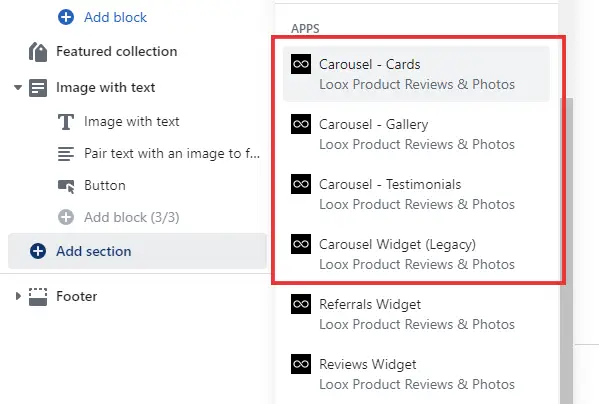
Task: Pick Carousel Widget (Legacy) from apps list
Action: [416, 254]
